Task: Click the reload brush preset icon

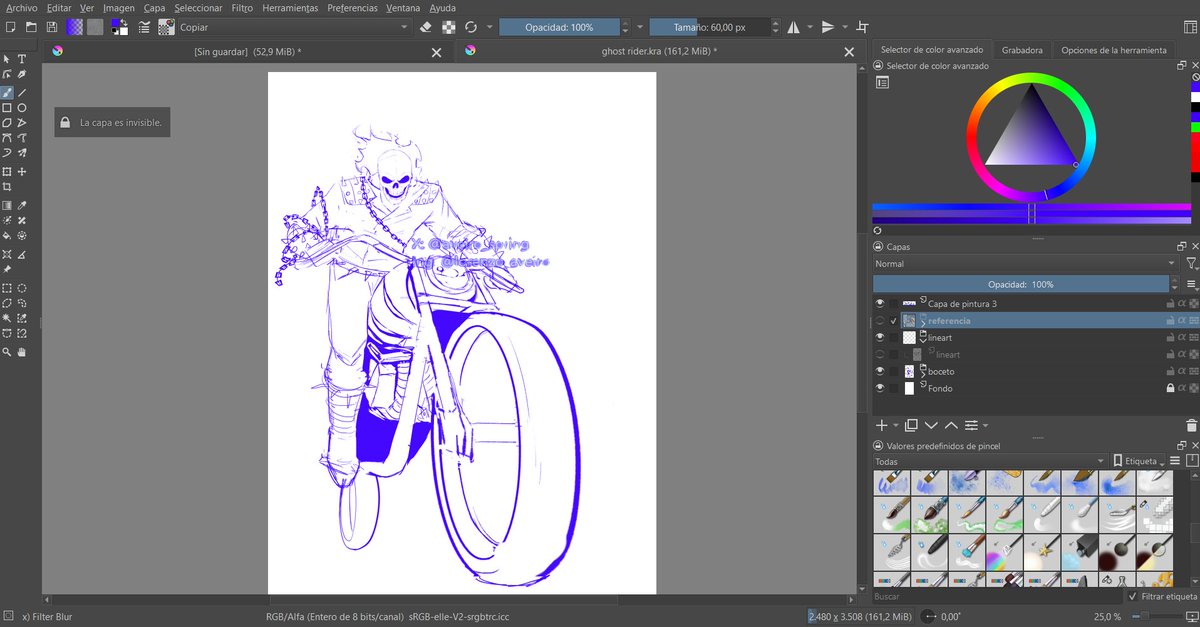Action: pos(471,27)
